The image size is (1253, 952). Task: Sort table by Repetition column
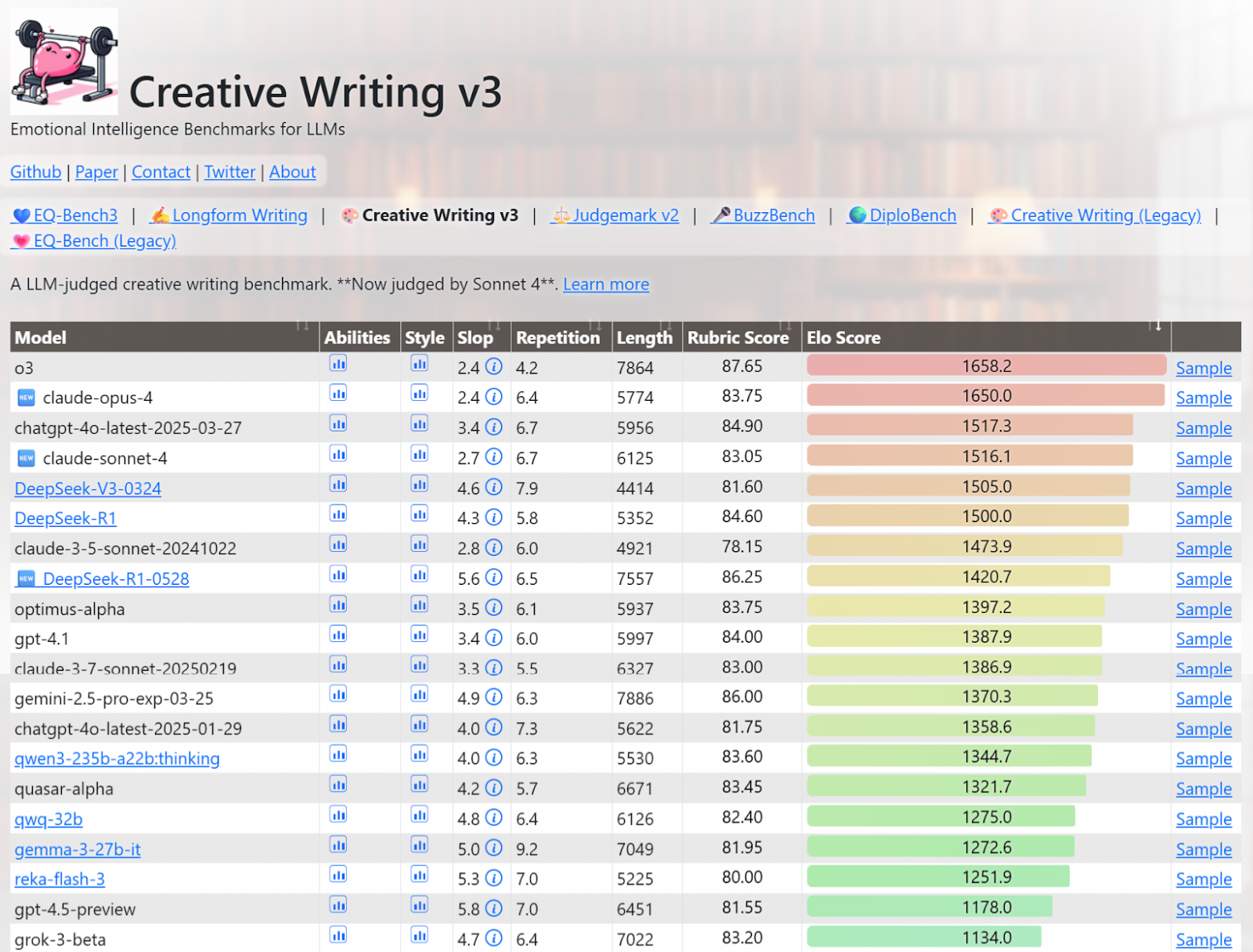(562, 337)
